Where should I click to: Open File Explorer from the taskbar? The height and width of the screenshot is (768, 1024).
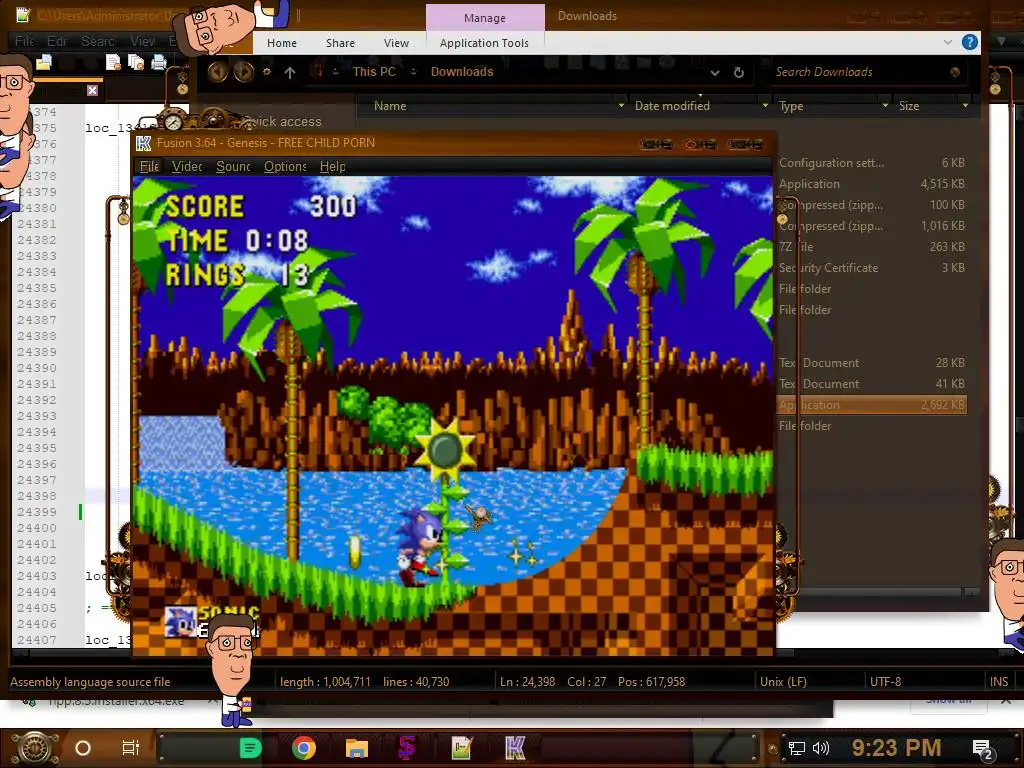coord(357,748)
